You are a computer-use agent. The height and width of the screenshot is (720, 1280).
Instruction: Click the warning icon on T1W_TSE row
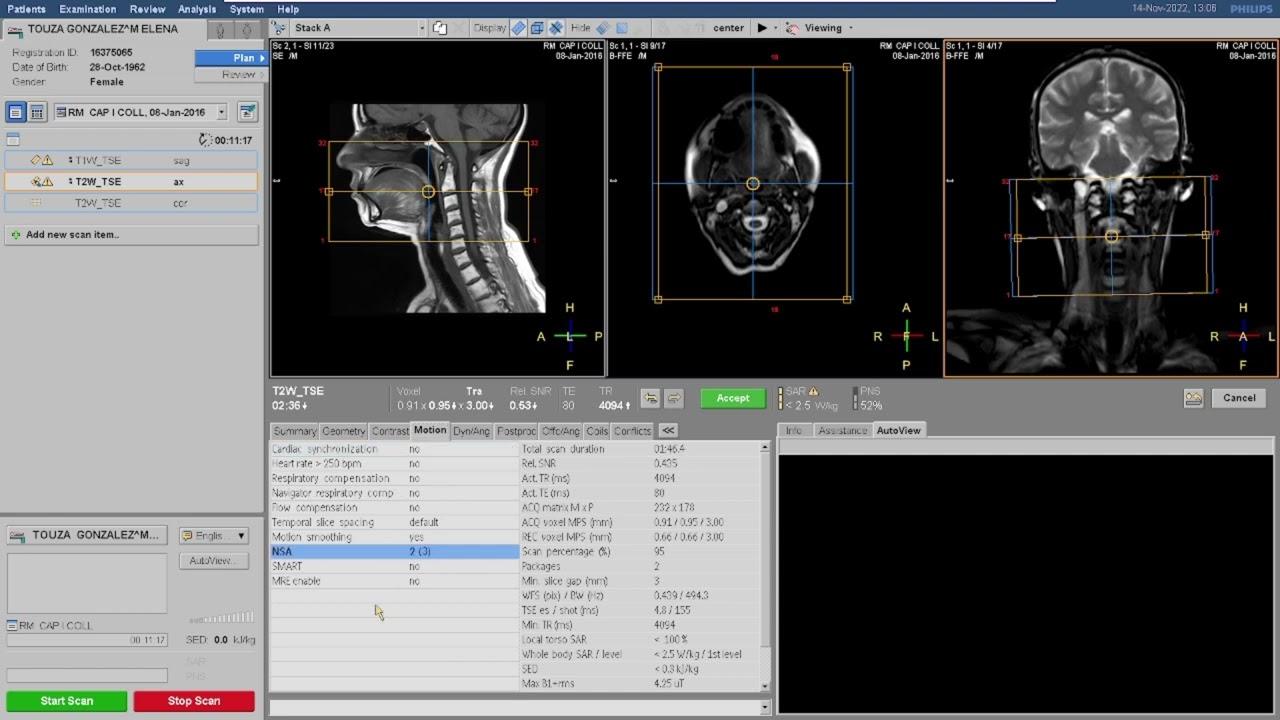[x=47, y=160]
